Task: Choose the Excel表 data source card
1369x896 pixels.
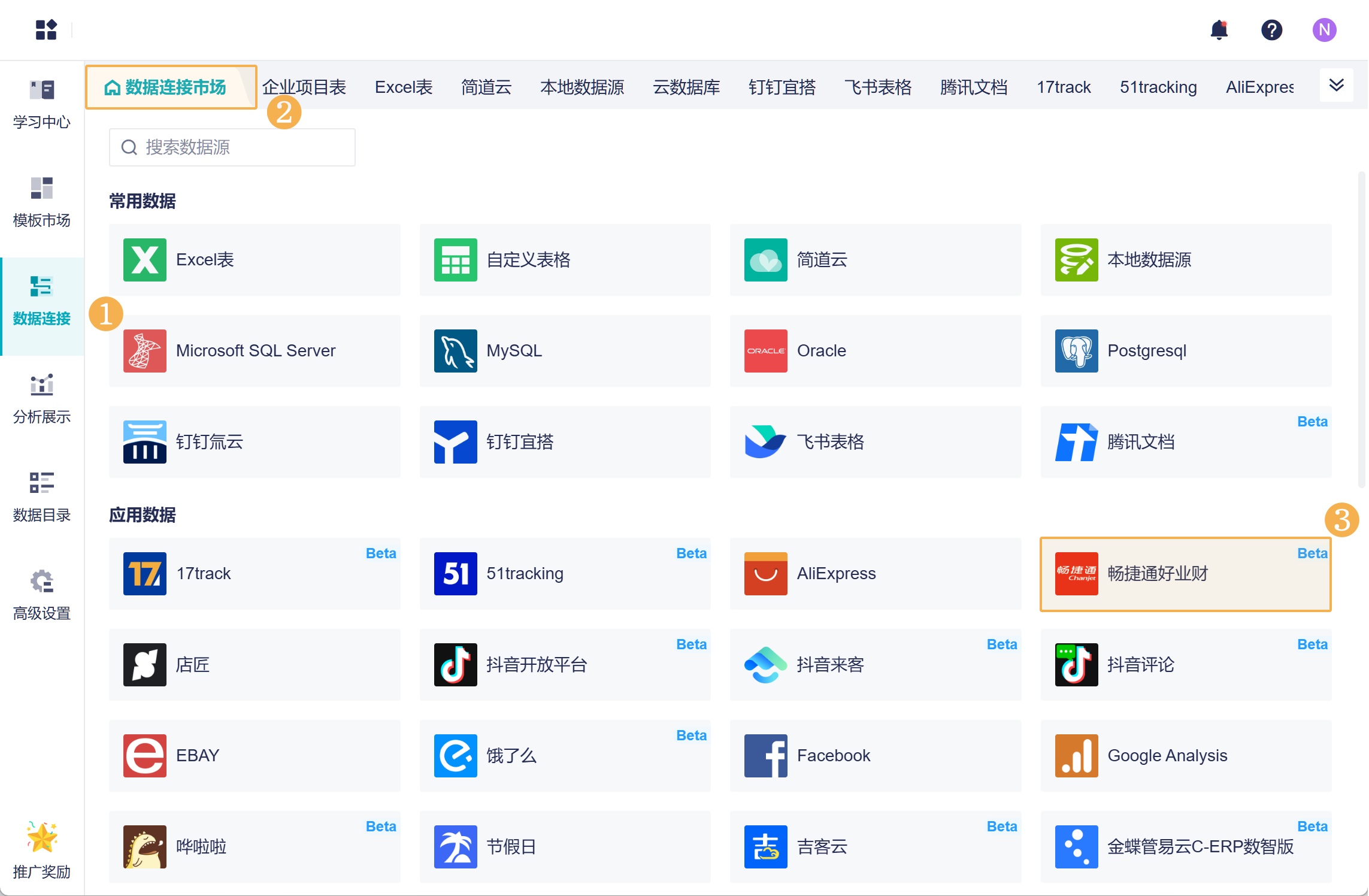Action: [254, 260]
